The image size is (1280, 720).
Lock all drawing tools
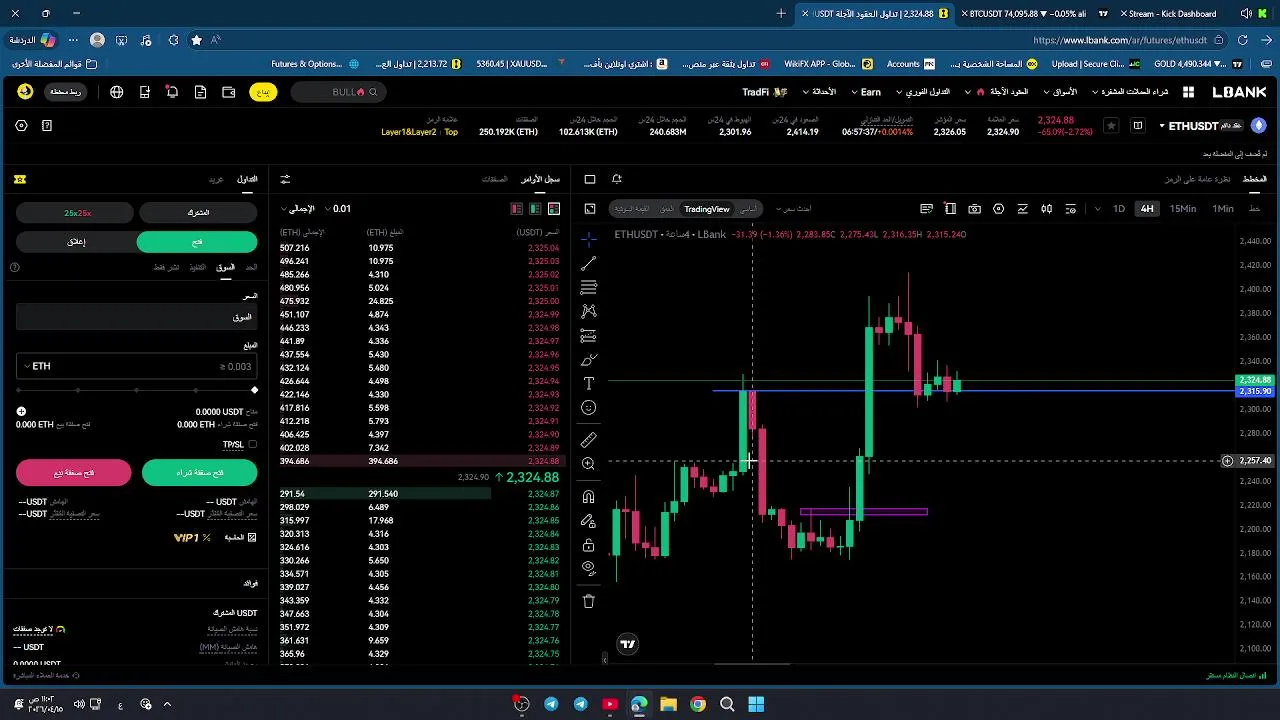(589, 545)
